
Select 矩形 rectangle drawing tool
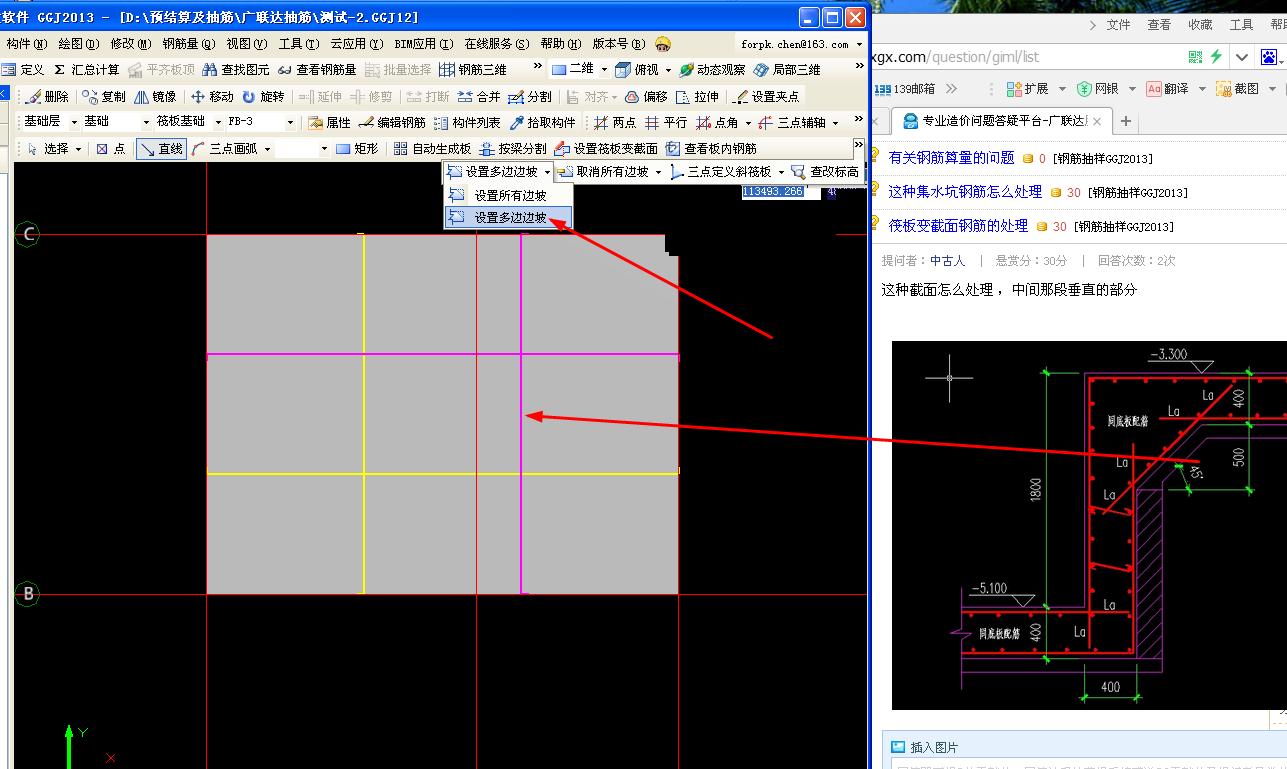point(357,148)
